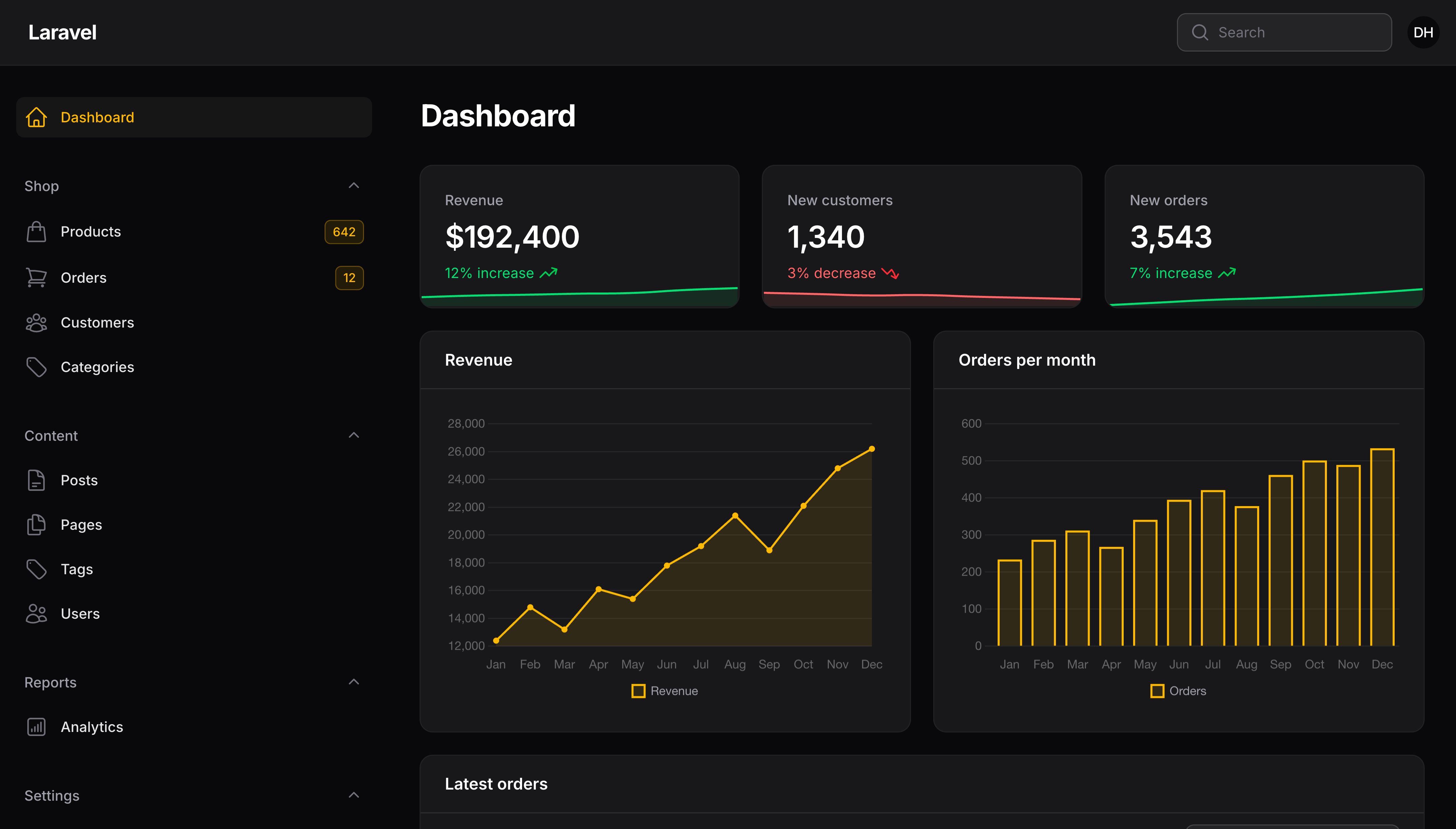1456x829 pixels.
Task: Click the Dec bar in Orders per month
Action: coord(1382,547)
